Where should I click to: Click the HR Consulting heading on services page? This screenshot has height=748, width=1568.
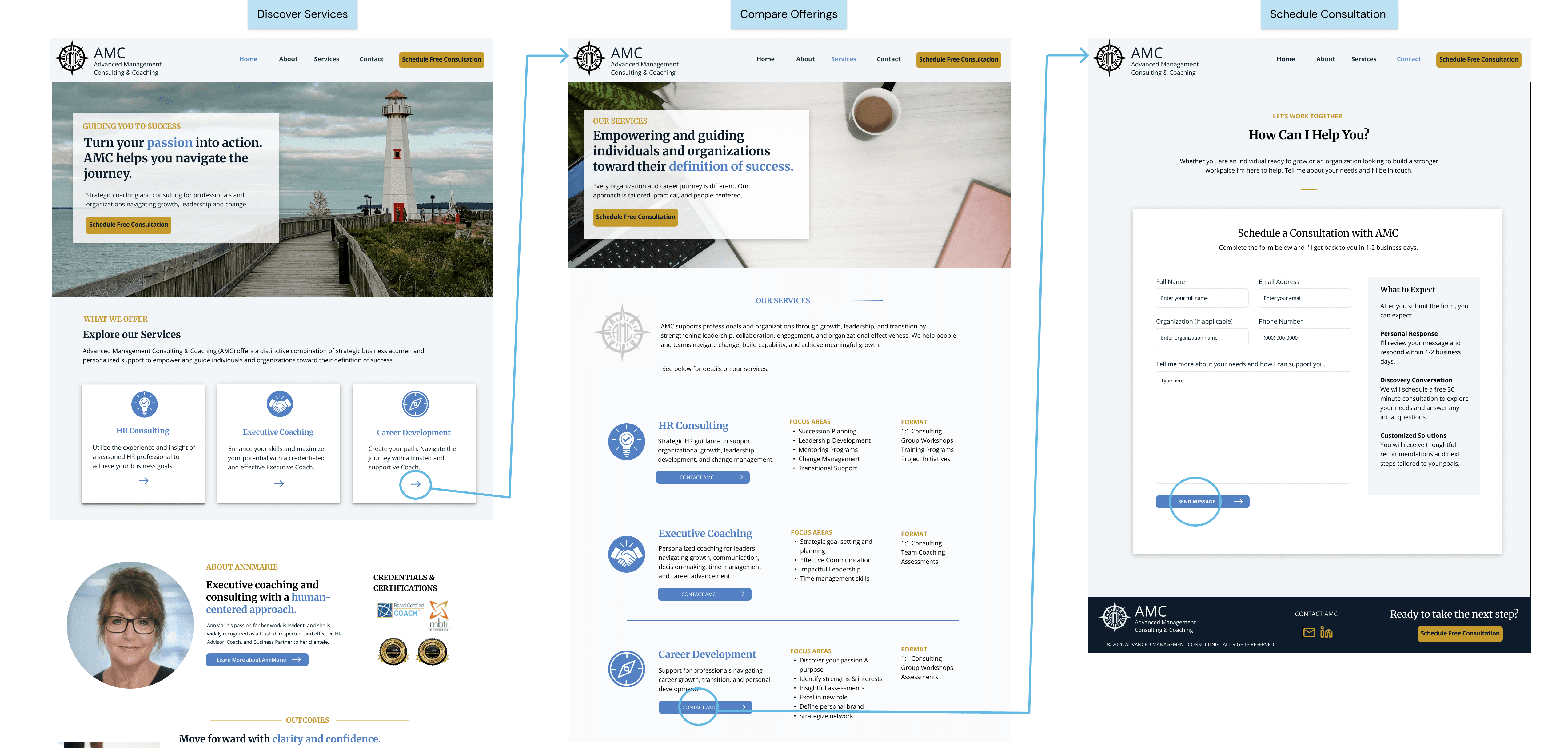[x=693, y=425]
